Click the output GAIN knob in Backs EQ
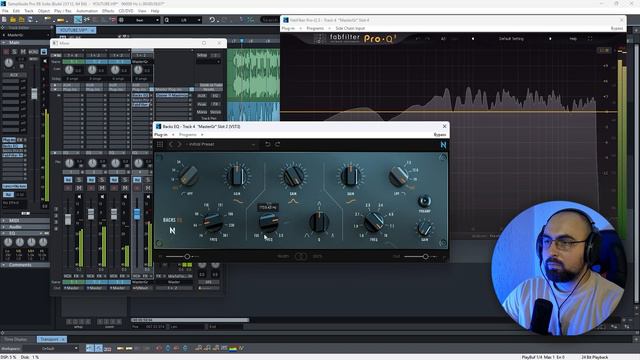Image resolution: width=640 pixels, height=360 pixels. click(x=424, y=229)
